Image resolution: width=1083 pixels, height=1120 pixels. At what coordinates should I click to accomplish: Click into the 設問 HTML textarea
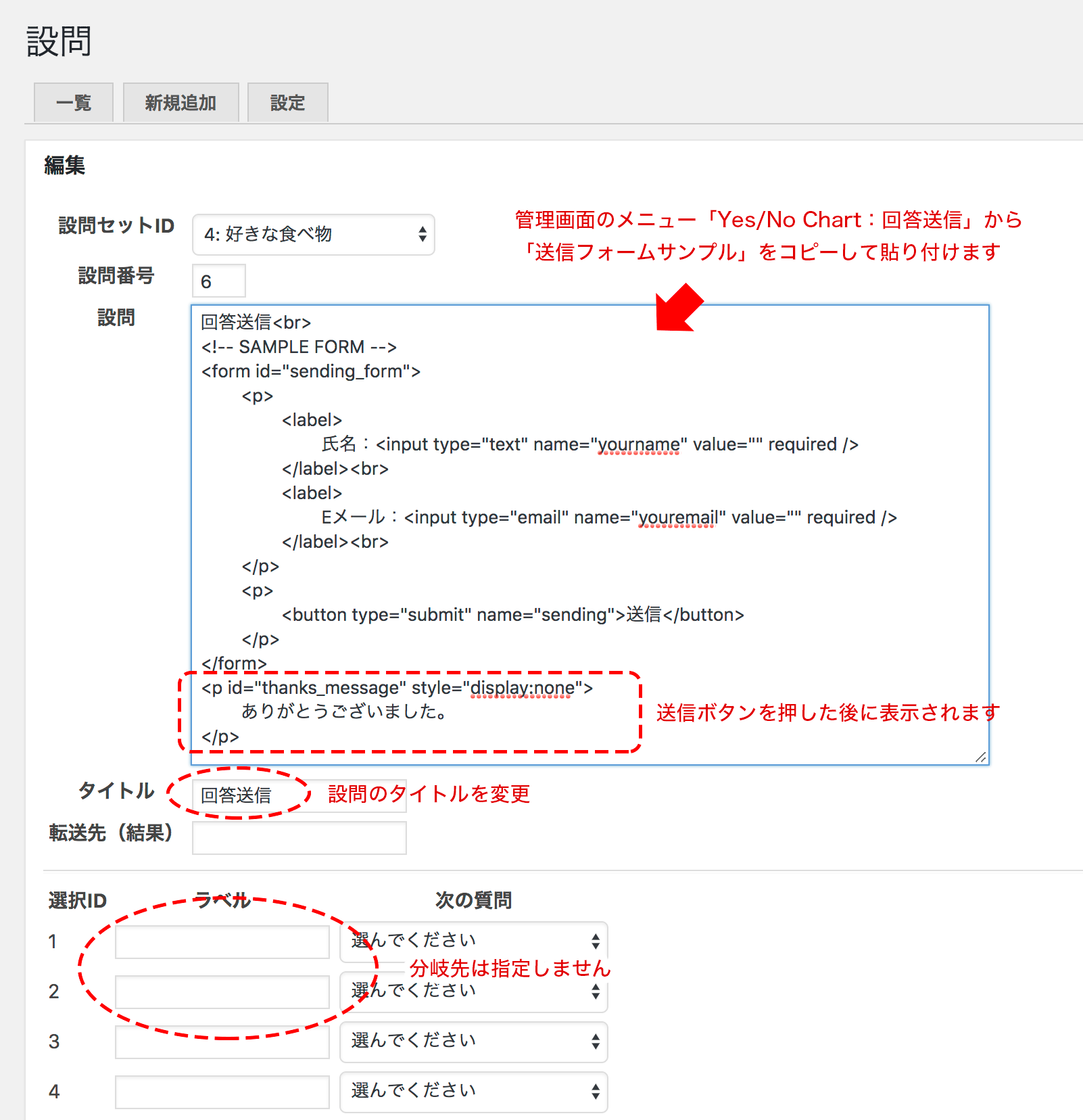coord(589,534)
